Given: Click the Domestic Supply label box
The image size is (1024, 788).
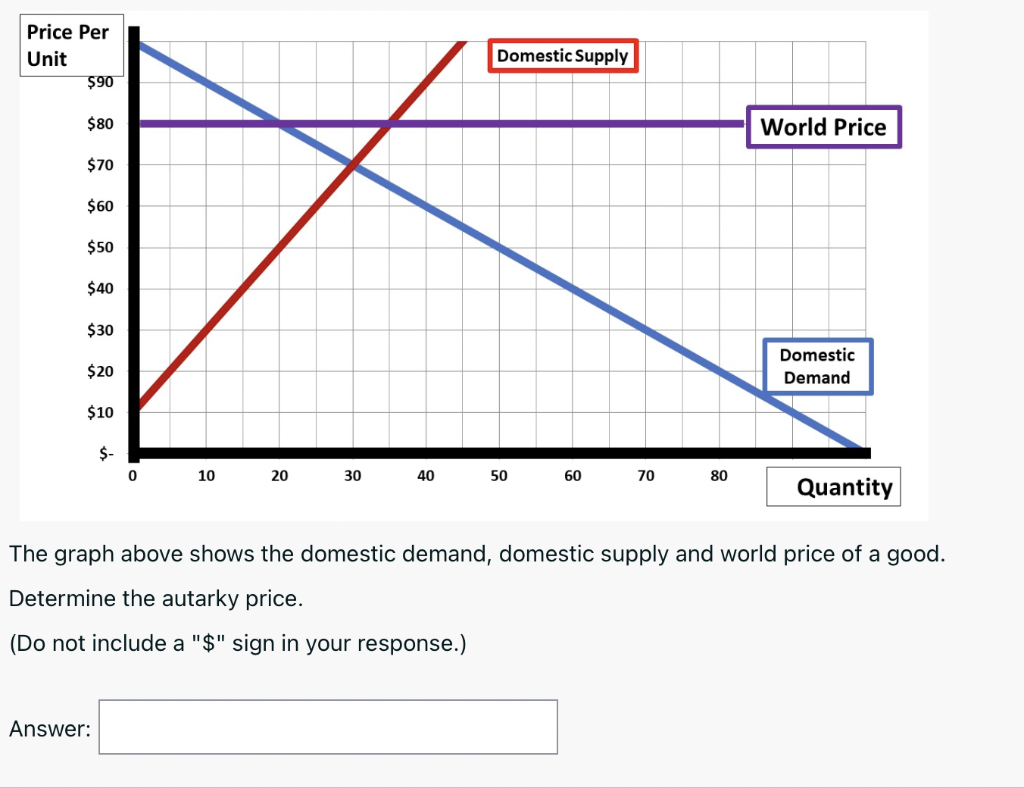Looking at the screenshot, I should click(562, 56).
